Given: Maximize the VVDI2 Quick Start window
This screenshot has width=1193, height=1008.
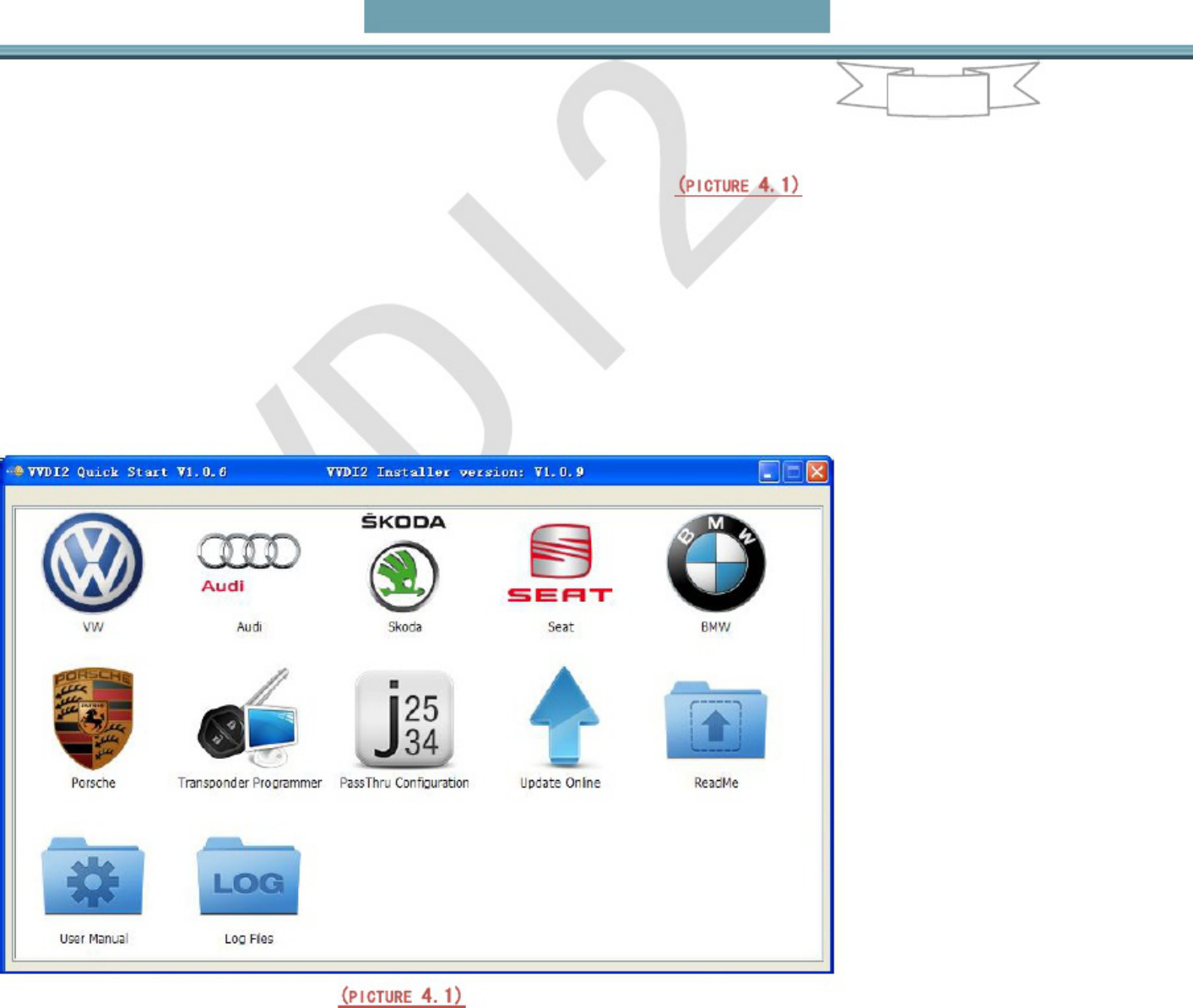Looking at the screenshot, I should coord(793,472).
